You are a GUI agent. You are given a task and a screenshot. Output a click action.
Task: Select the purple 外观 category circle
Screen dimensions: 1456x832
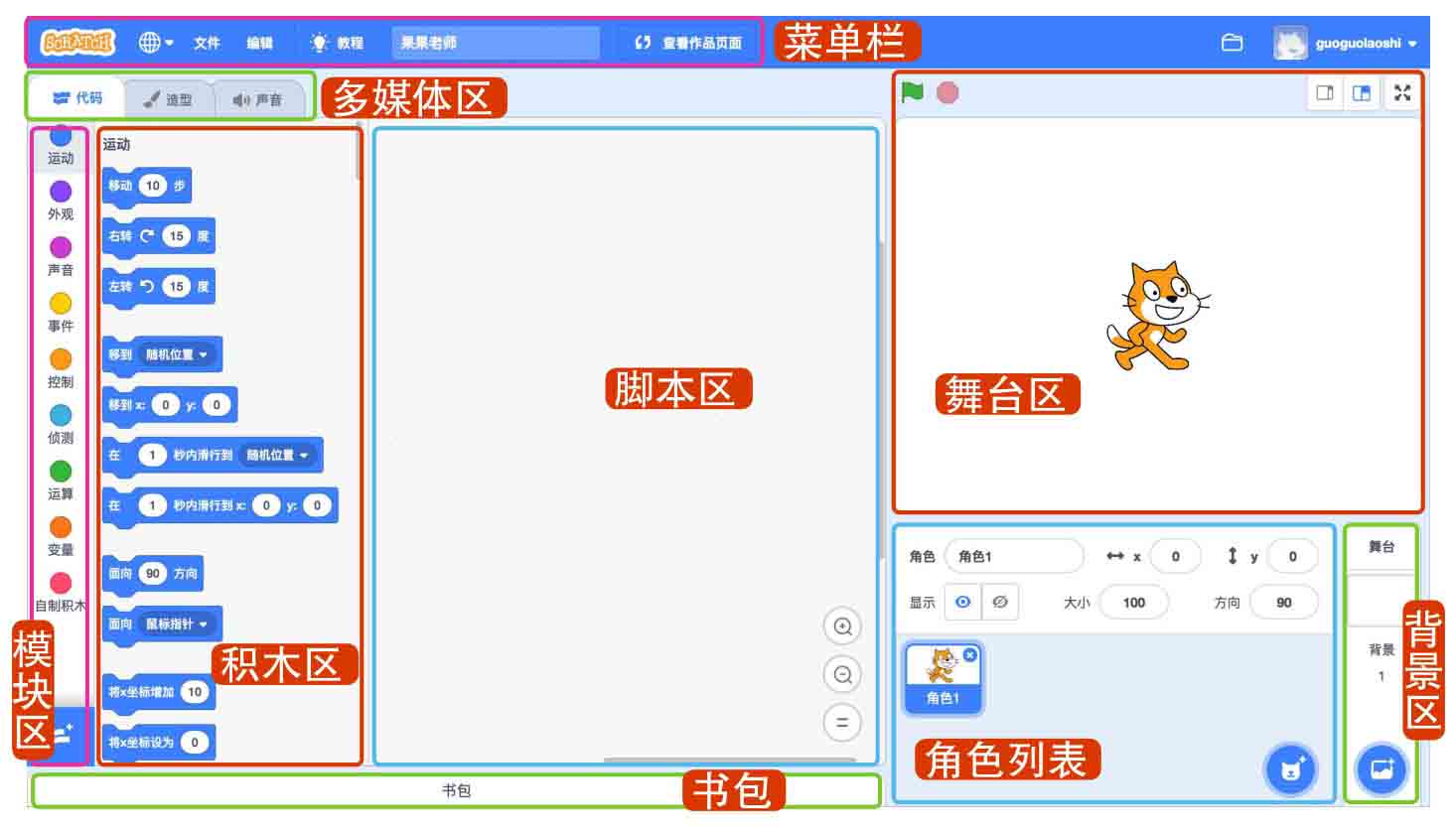coord(61,192)
